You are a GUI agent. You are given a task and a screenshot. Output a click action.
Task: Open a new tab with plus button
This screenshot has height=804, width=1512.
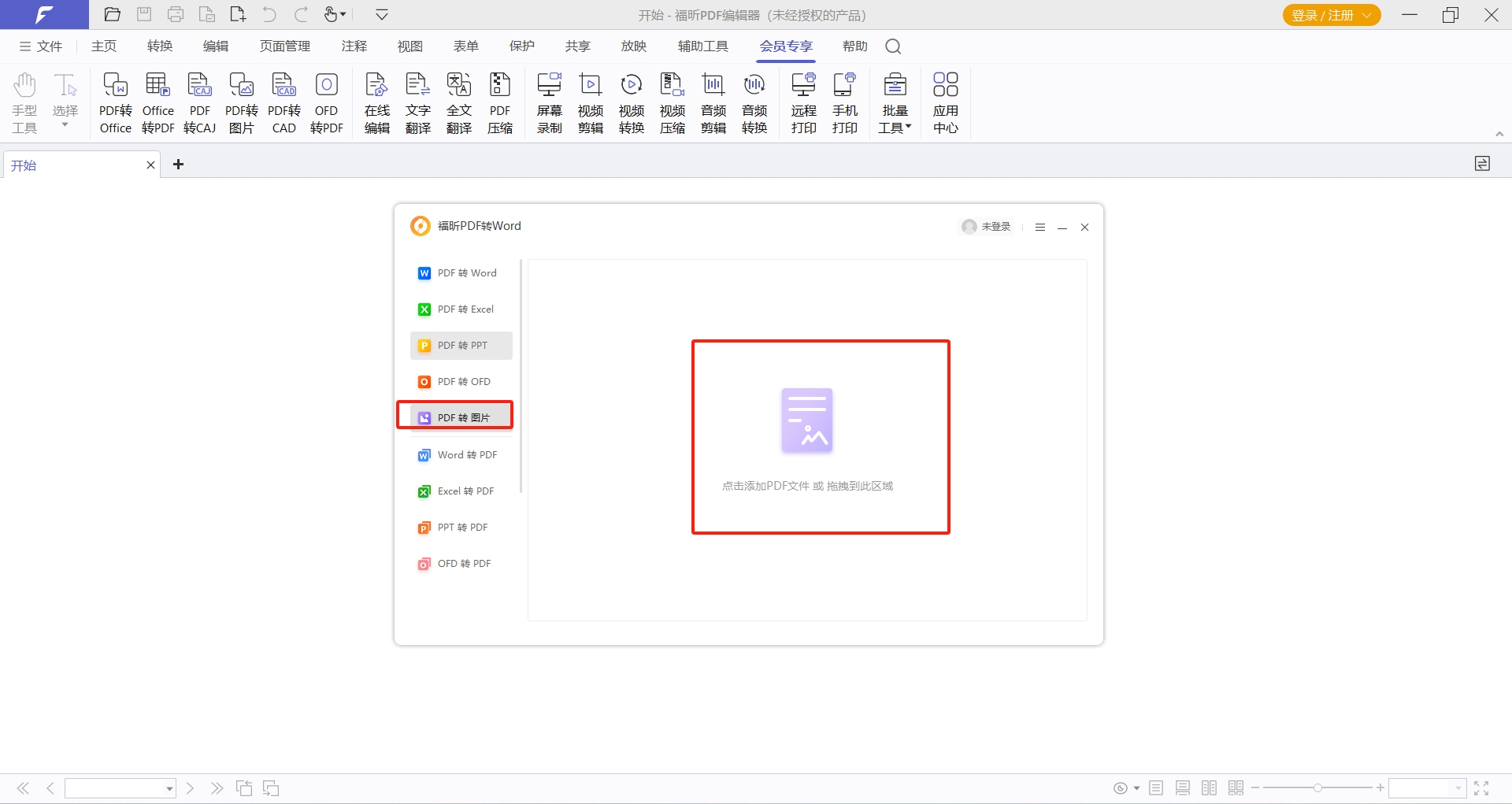pos(179,164)
